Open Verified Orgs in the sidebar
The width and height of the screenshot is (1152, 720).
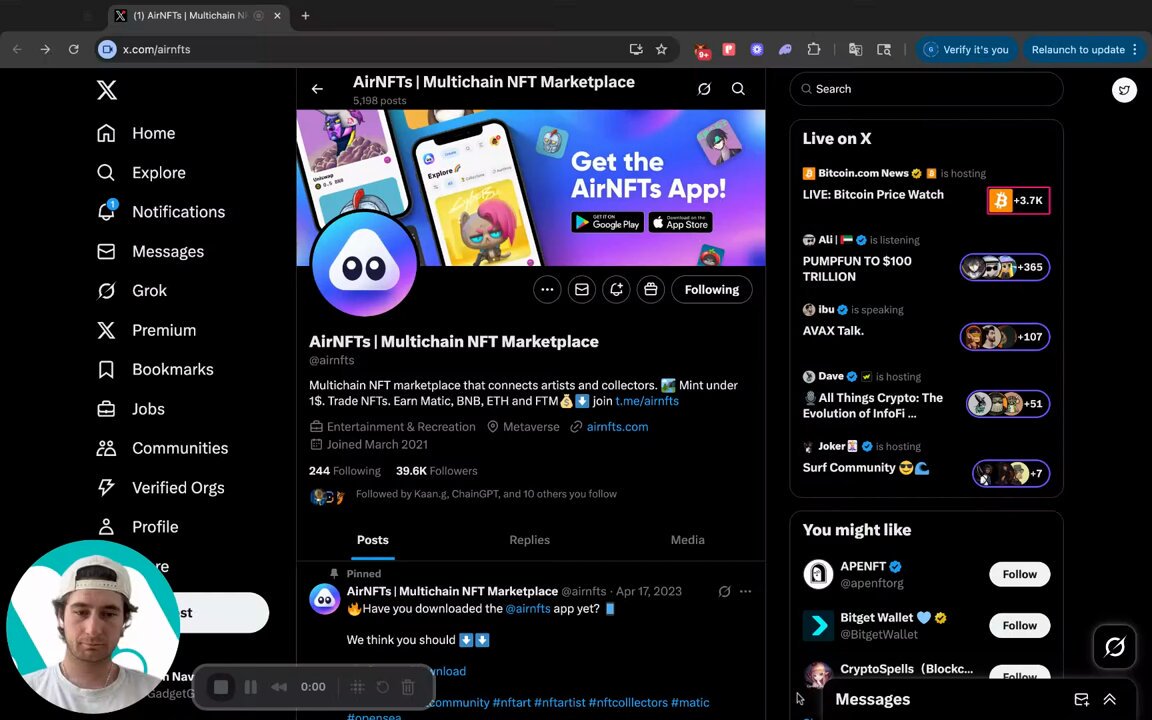point(160,487)
